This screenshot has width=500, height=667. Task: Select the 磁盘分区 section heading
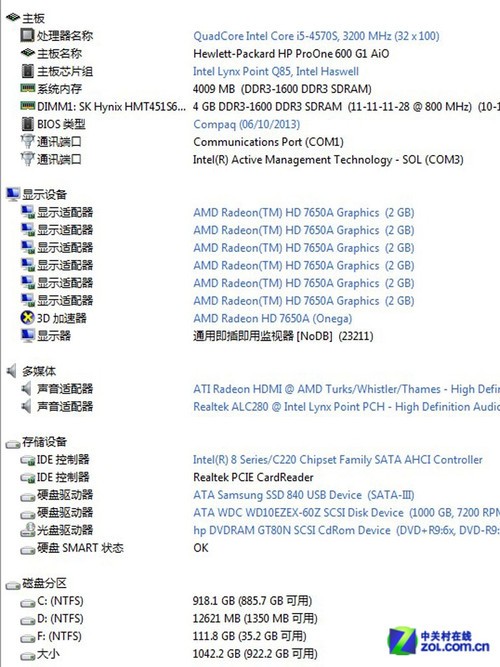click(x=44, y=583)
